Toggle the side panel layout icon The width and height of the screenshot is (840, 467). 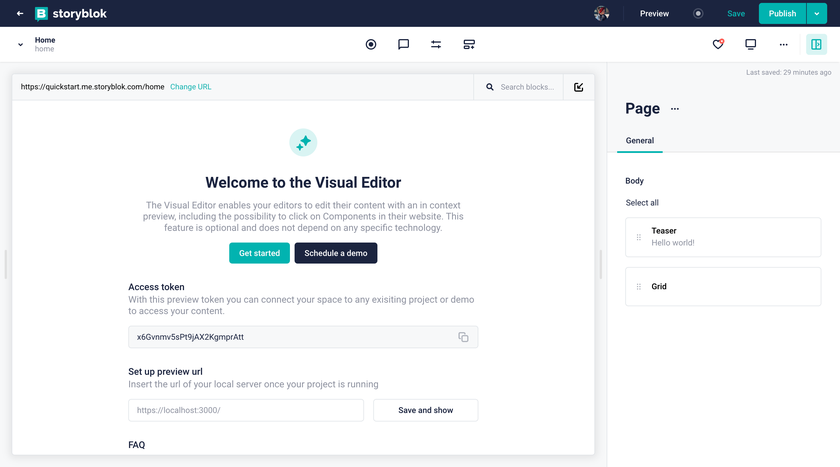point(816,44)
